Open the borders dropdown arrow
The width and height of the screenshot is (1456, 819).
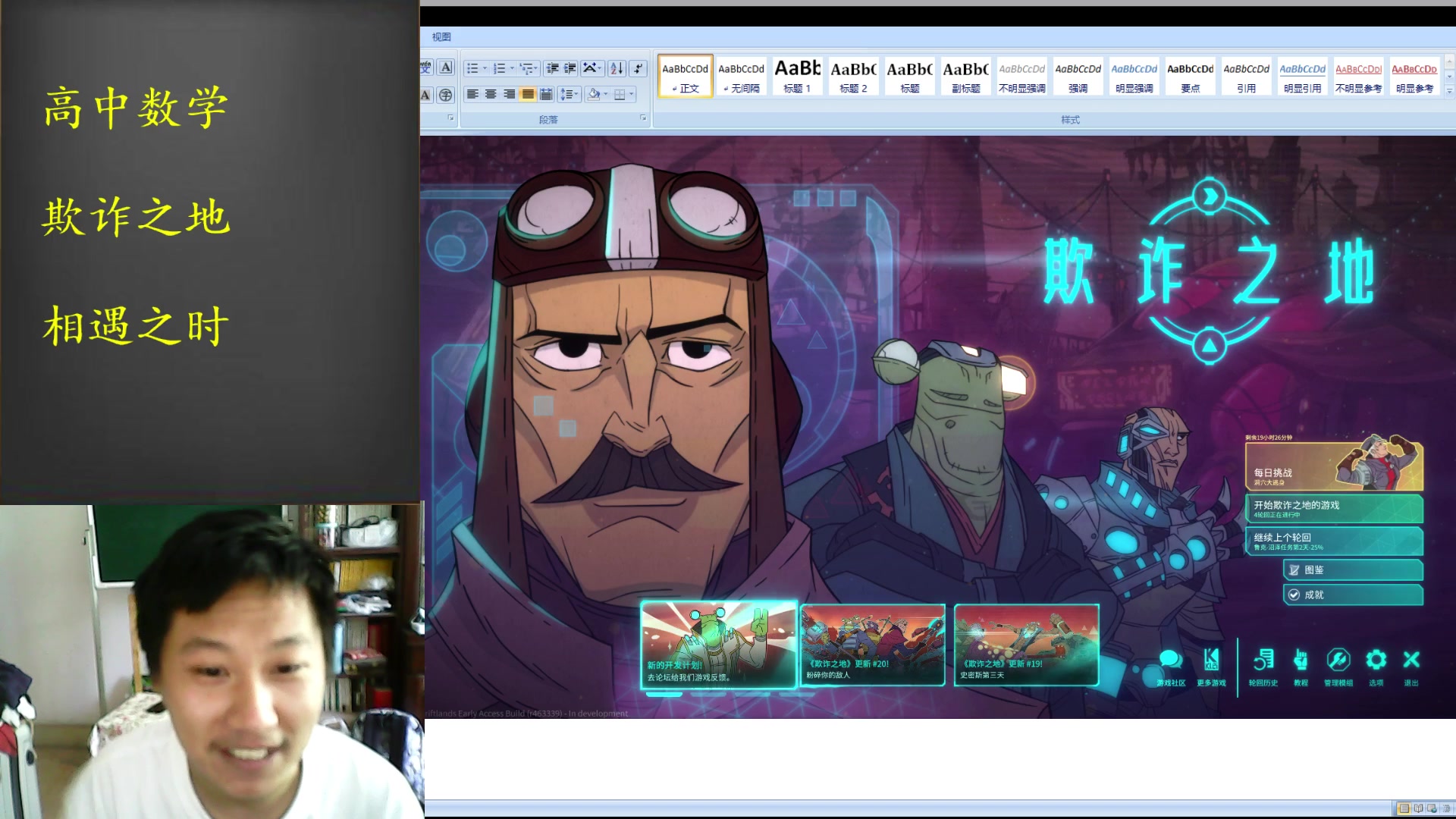pyautogui.click(x=632, y=94)
